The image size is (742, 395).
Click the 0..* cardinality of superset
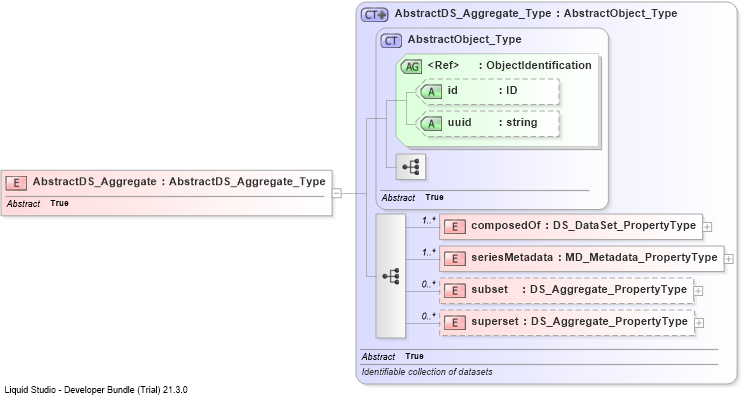(x=429, y=316)
